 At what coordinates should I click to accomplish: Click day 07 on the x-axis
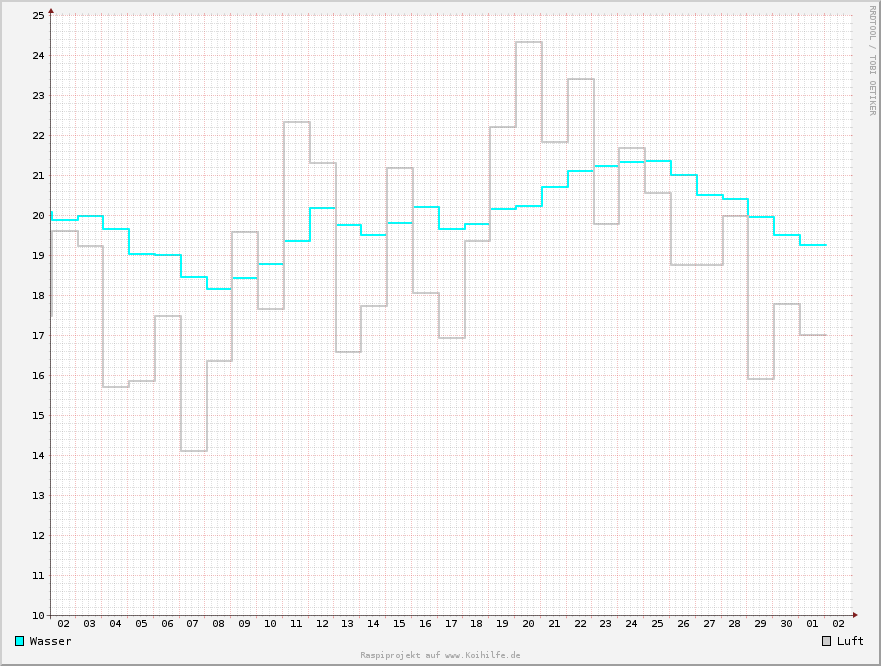(193, 624)
